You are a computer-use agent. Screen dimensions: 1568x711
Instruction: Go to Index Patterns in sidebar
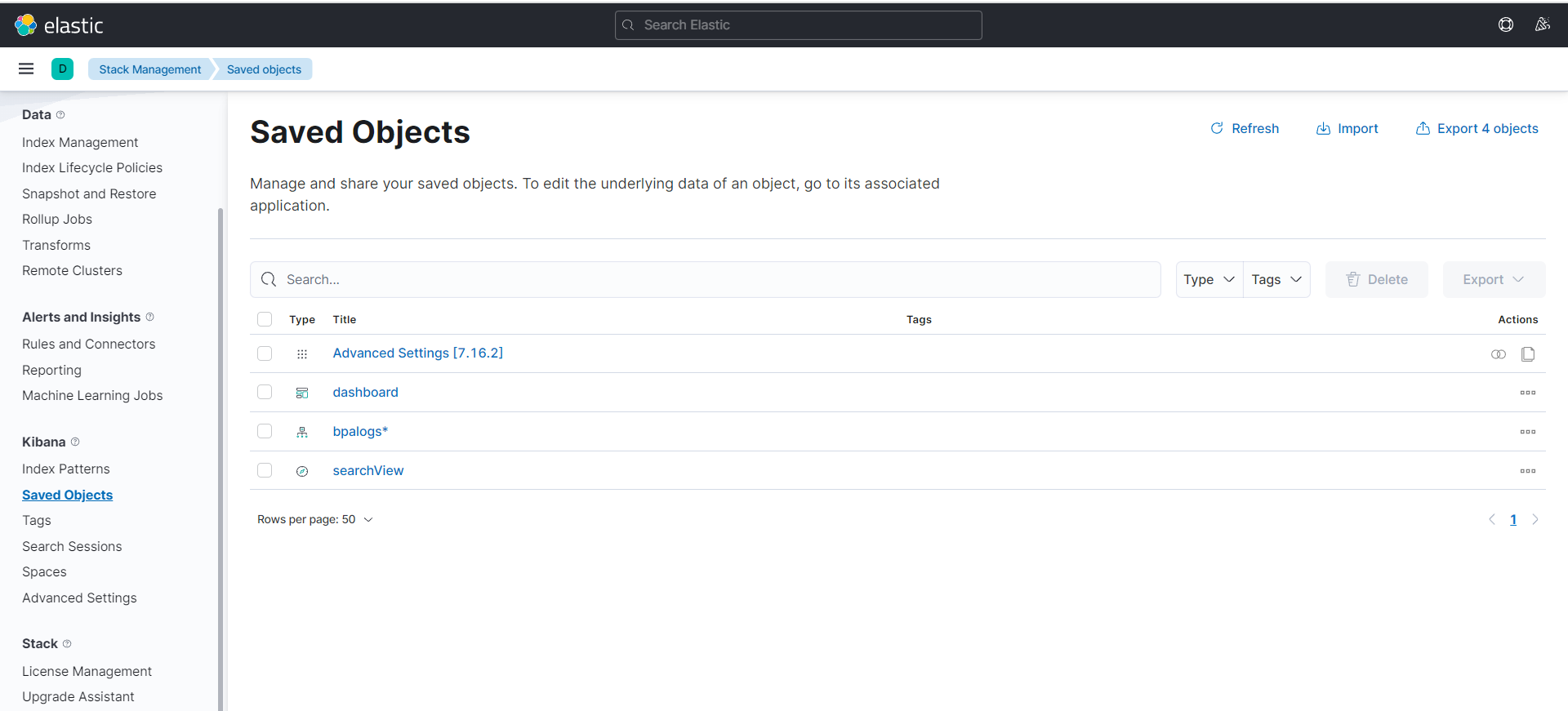click(66, 469)
